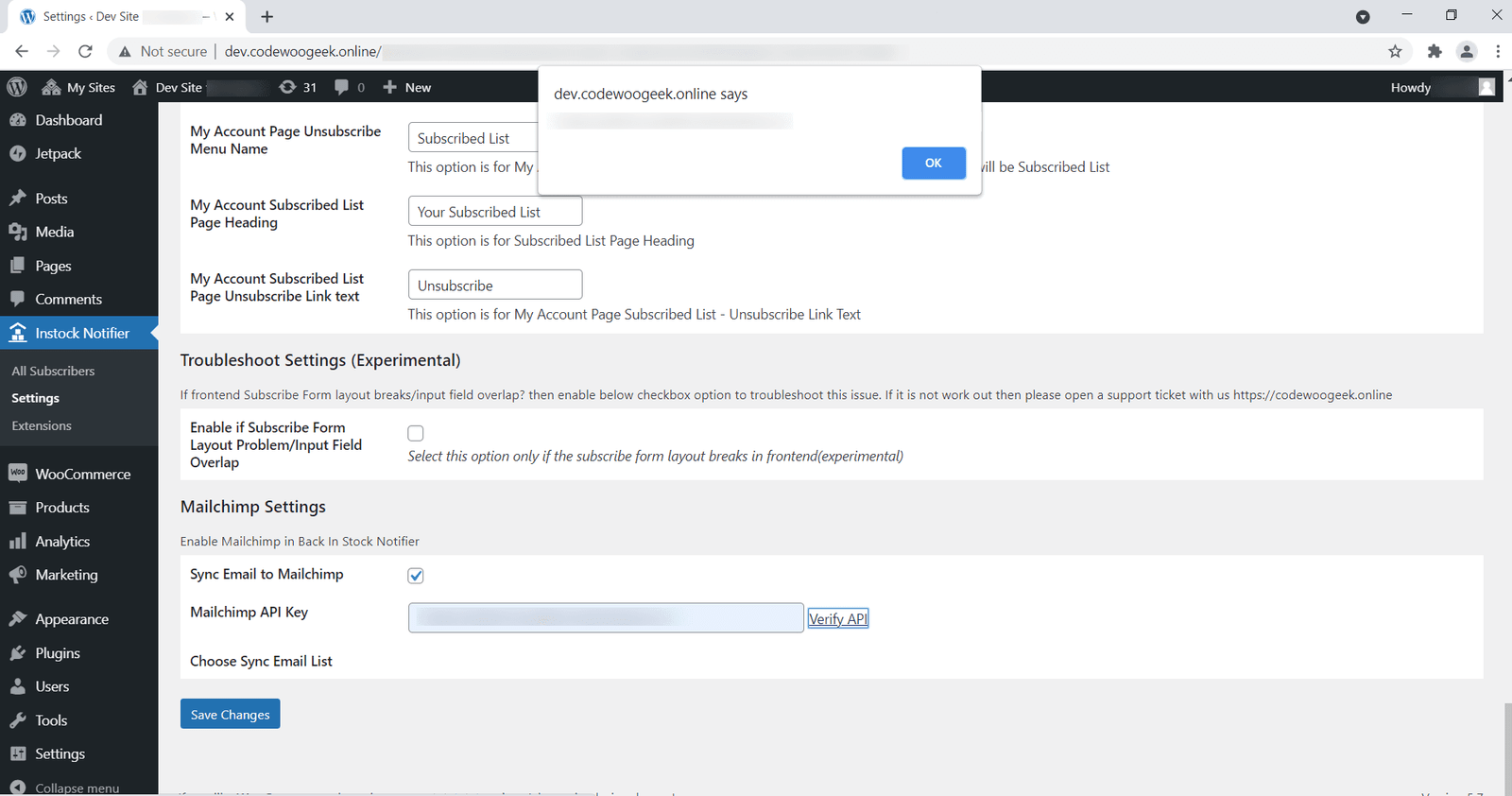Click the Users sidebar icon
This screenshot has width=1512, height=796.
(17, 686)
